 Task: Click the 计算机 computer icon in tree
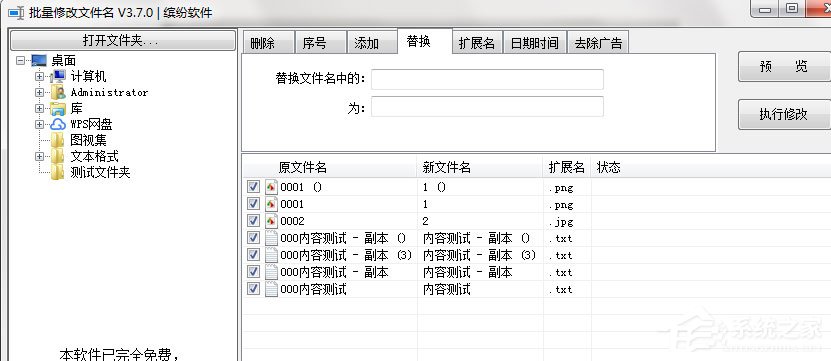[58, 76]
